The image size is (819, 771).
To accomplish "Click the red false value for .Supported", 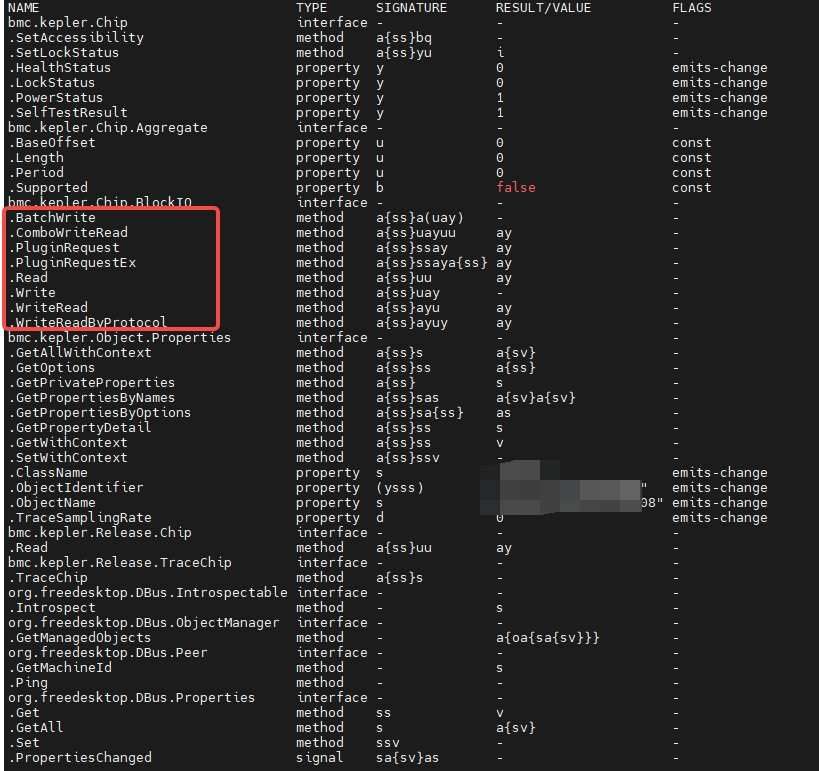I will [x=515, y=188].
